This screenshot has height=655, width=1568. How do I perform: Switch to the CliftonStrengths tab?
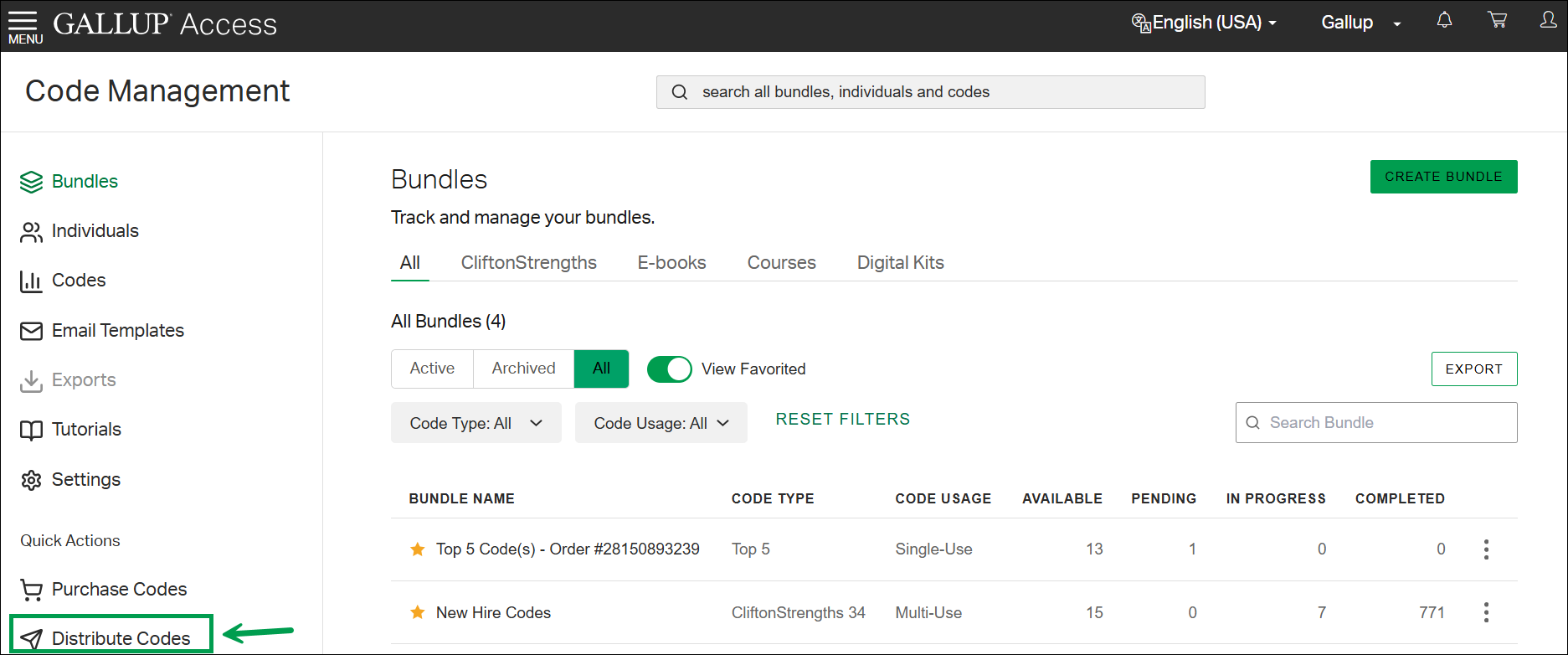click(528, 263)
